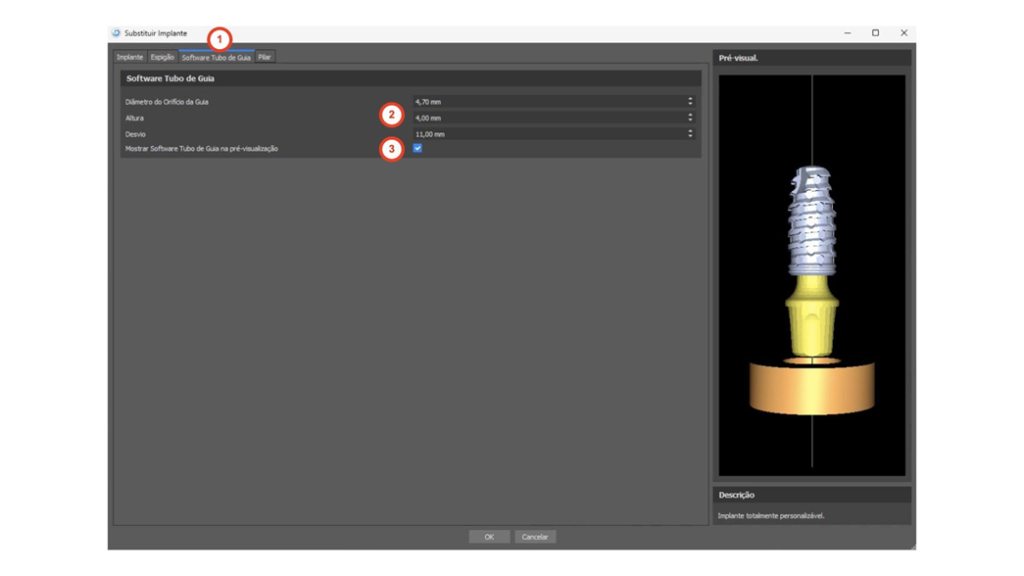This screenshot has height=576, width=1024.
Task: Switch to the Implante tab
Action: (130, 57)
